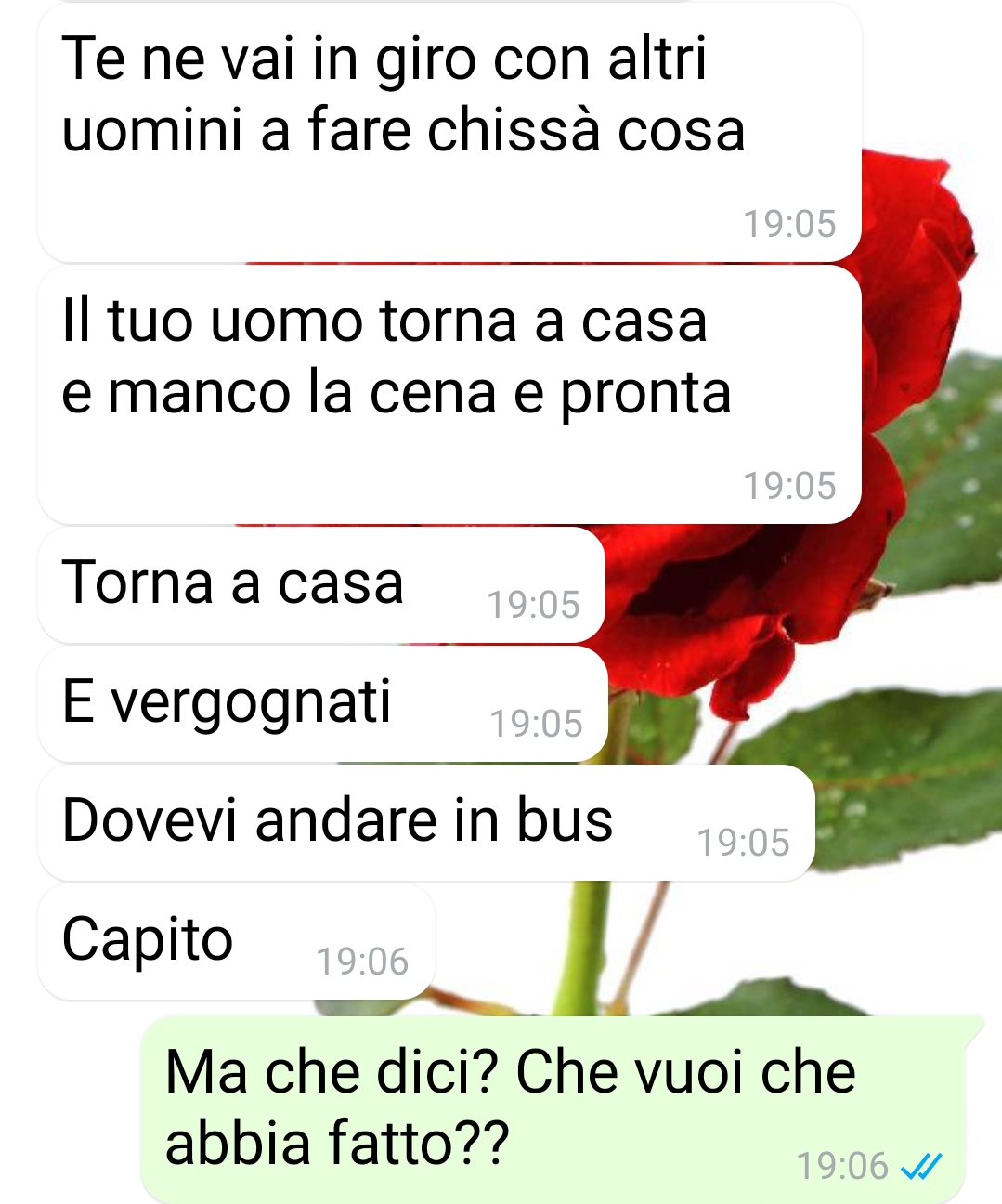Tap the timestamp under 'e manco la cena e pronta'
1002x1204 pixels.
pyautogui.click(x=790, y=486)
